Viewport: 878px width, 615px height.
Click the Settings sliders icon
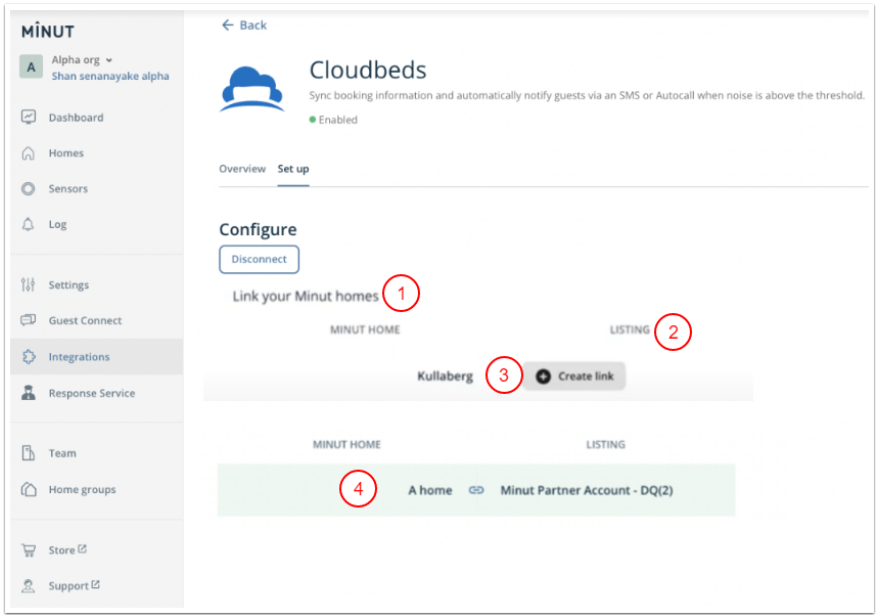pyautogui.click(x=29, y=285)
